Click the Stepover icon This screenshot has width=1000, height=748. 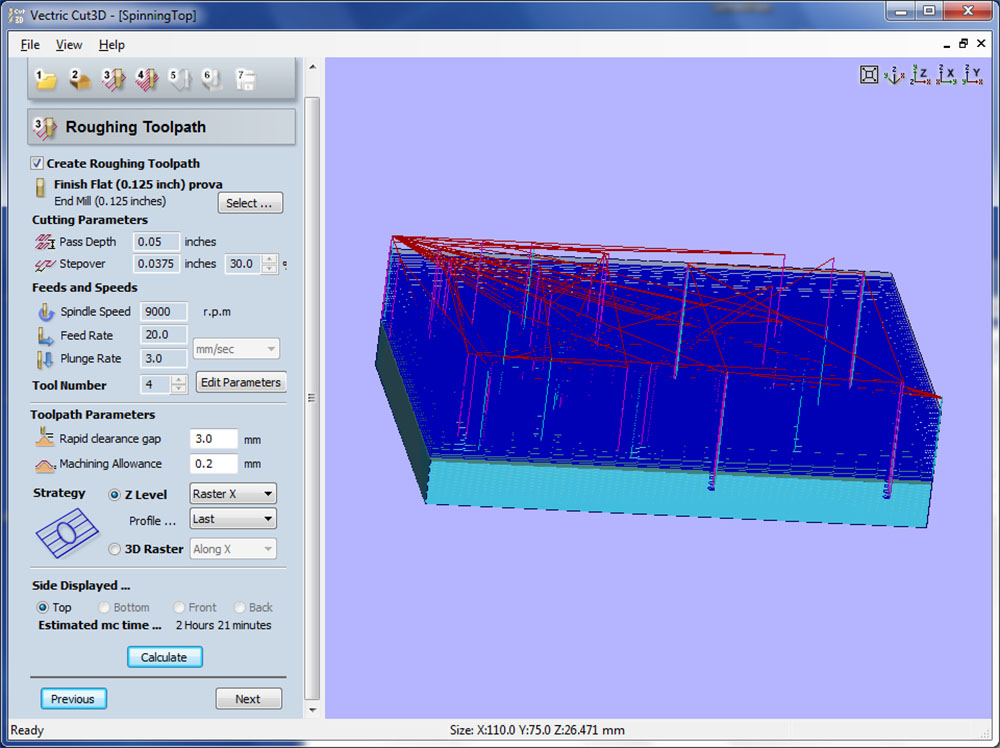(x=44, y=264)
